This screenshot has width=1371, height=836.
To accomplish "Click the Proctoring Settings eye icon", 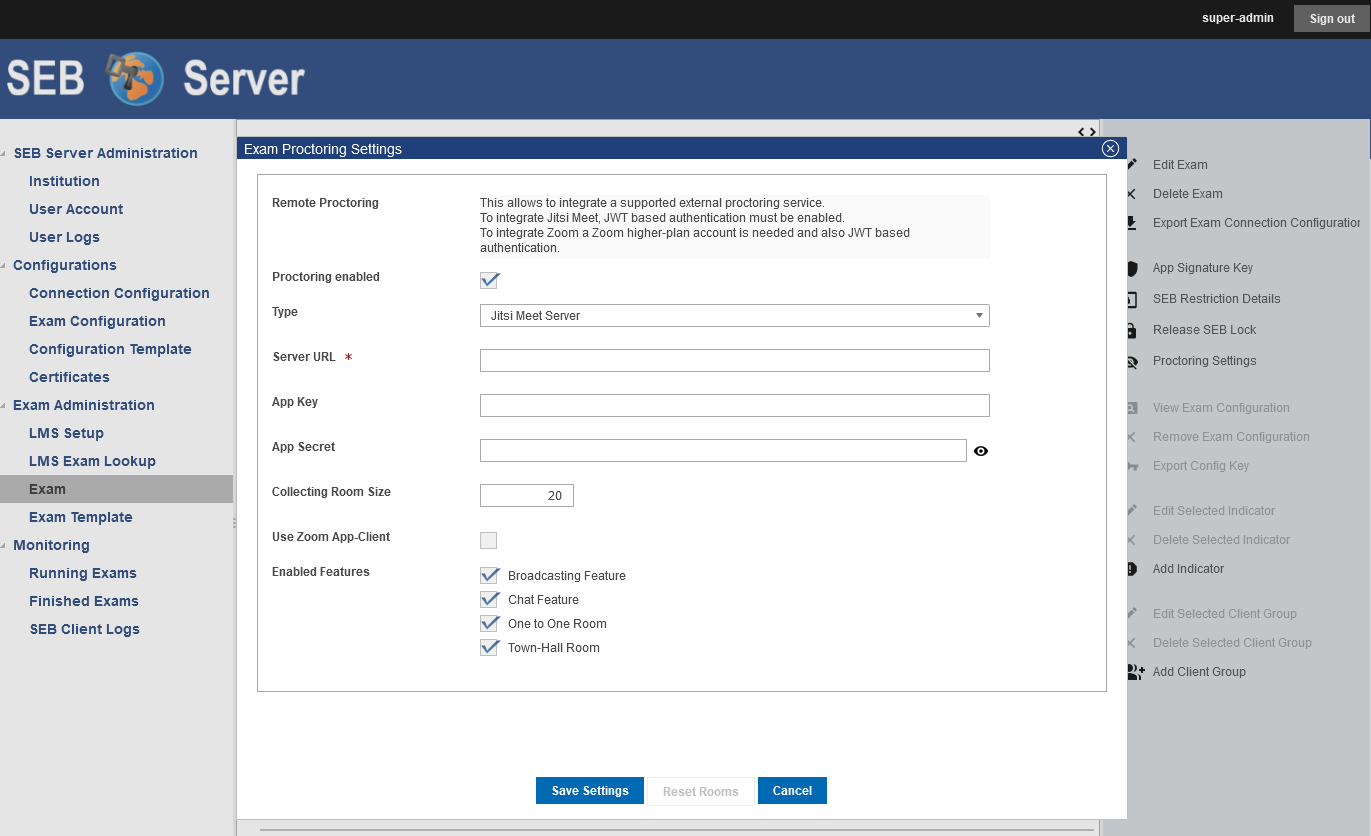I will click(1132, 362).
